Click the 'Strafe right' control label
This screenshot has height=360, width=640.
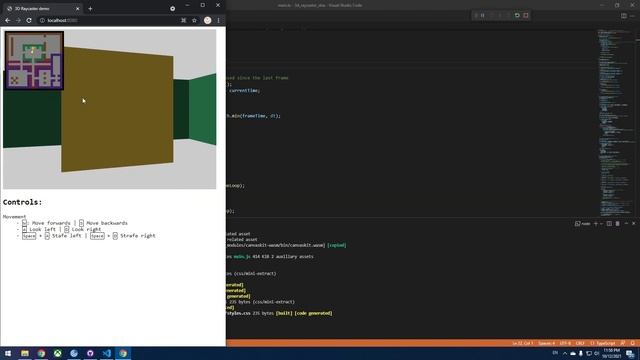138,236
